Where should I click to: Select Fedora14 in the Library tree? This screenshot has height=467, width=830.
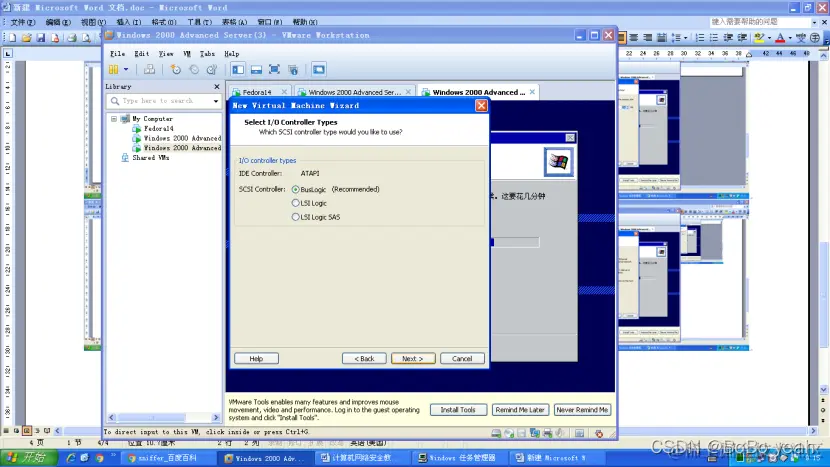click(158, 128)
